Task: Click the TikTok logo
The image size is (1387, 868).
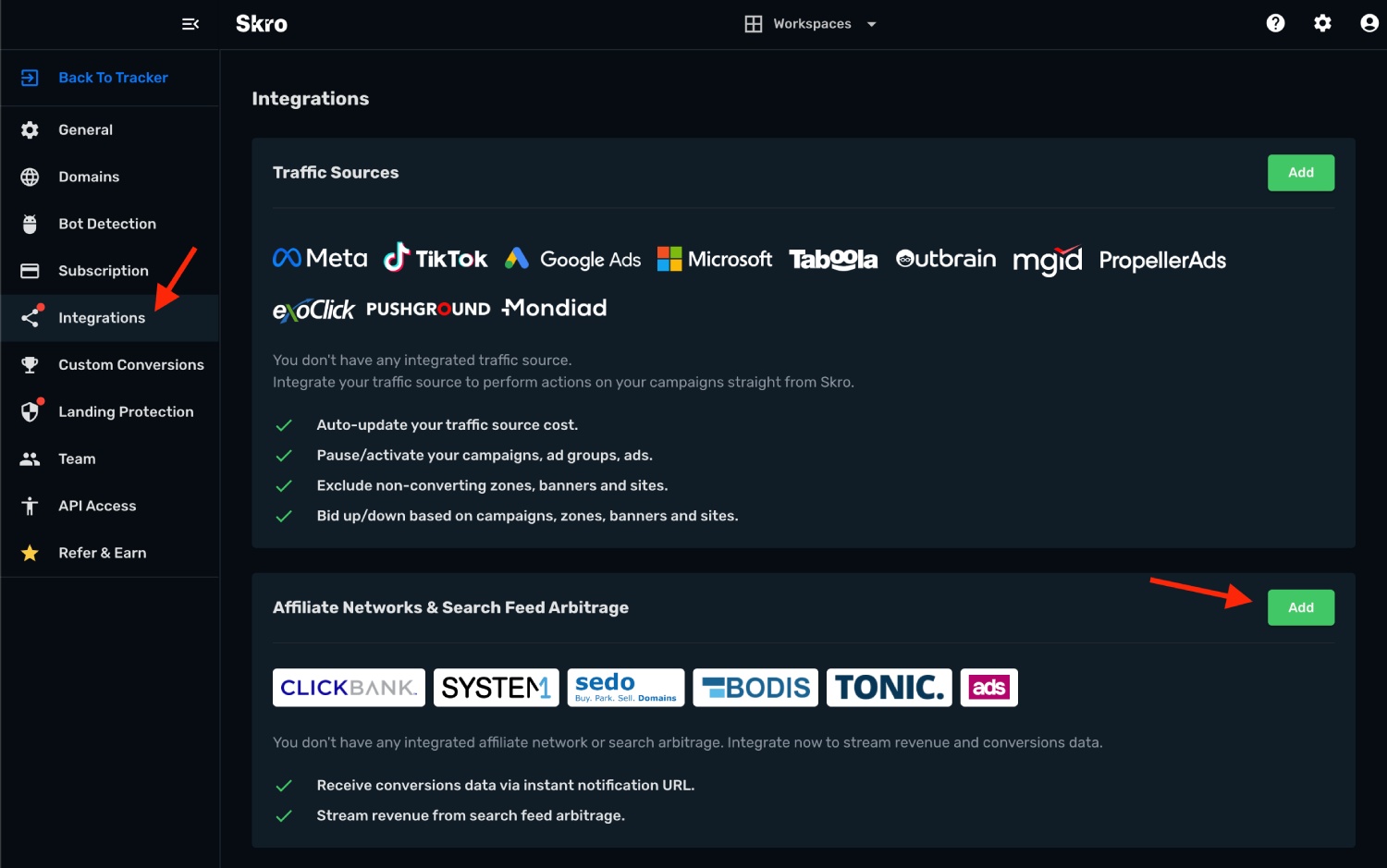Action: pos(436,258)
